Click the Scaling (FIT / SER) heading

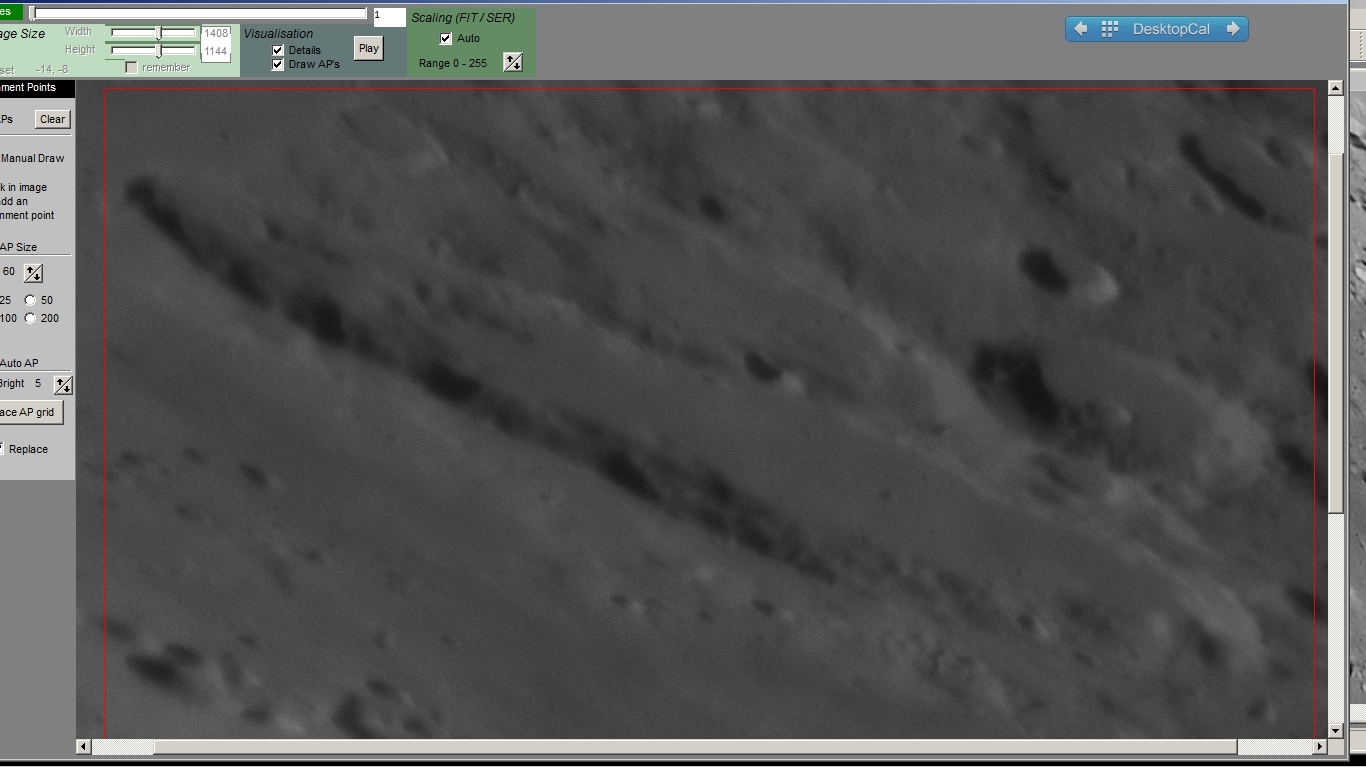(x=463, y=18)
